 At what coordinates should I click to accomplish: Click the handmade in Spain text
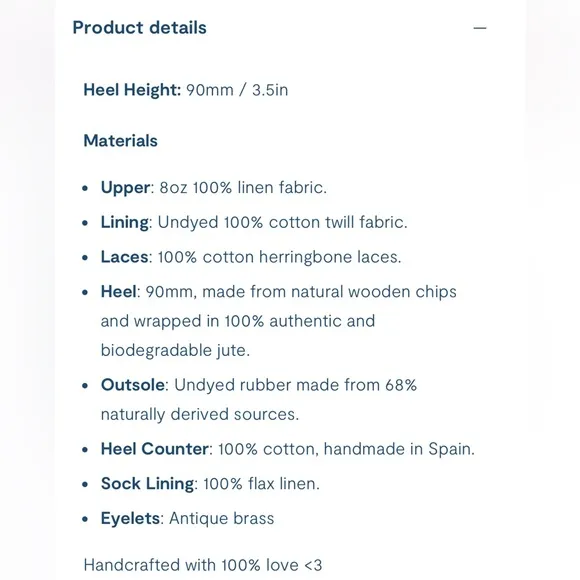click(x=399, y=449)
